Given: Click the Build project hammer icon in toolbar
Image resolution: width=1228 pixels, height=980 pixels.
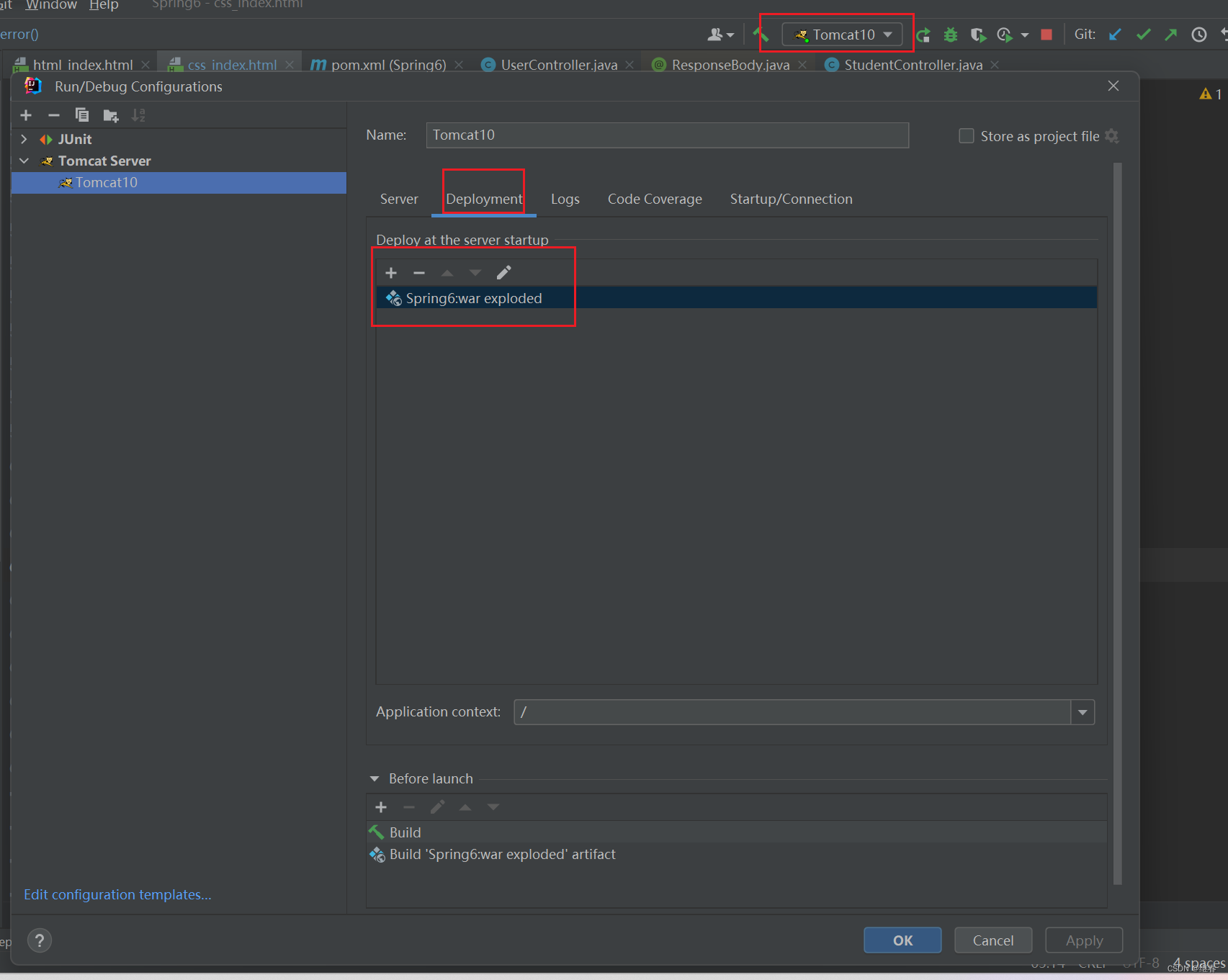Looking at the screenshot, I should point(761,35).
